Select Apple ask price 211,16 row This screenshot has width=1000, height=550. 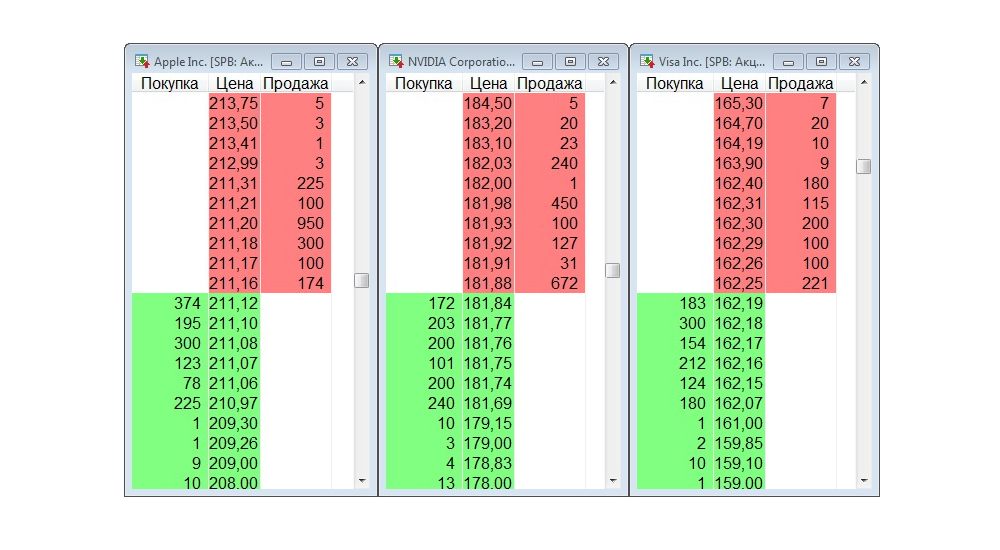click(233, 284)
